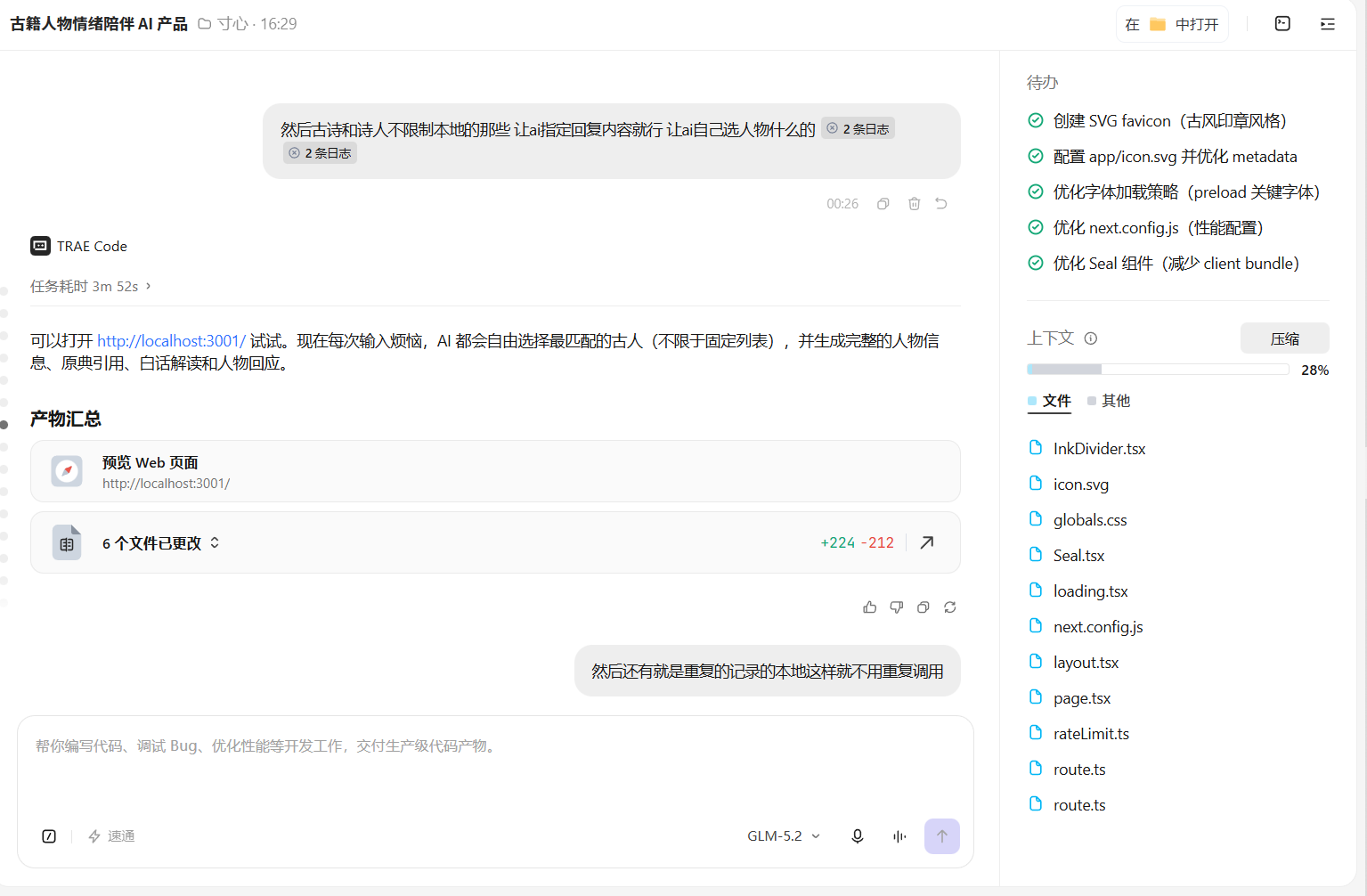Switch to the 文件 tab
This screenshot has width=1367, height=896.
[x=1049, y=401]
